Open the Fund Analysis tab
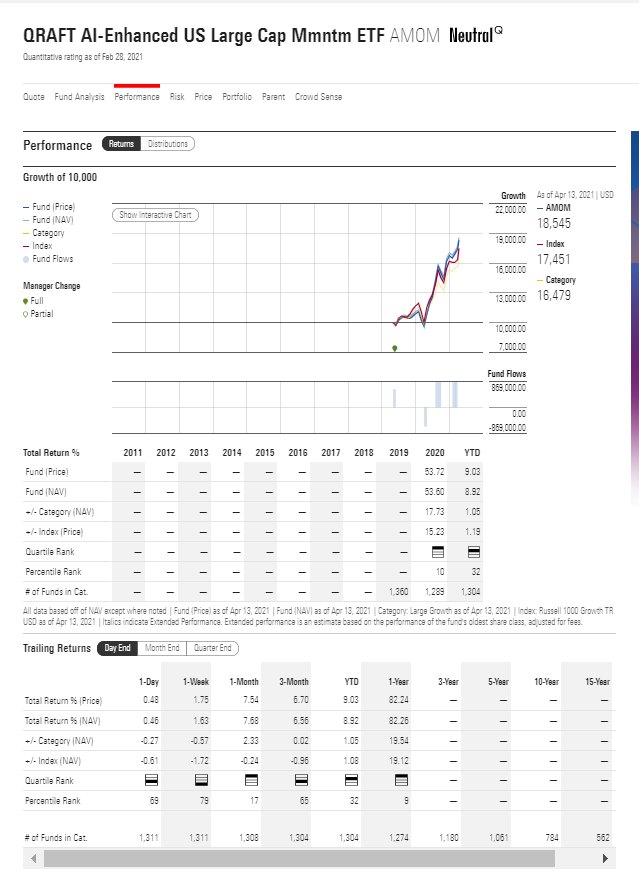 pyautogui.click(x=79, y=97)
